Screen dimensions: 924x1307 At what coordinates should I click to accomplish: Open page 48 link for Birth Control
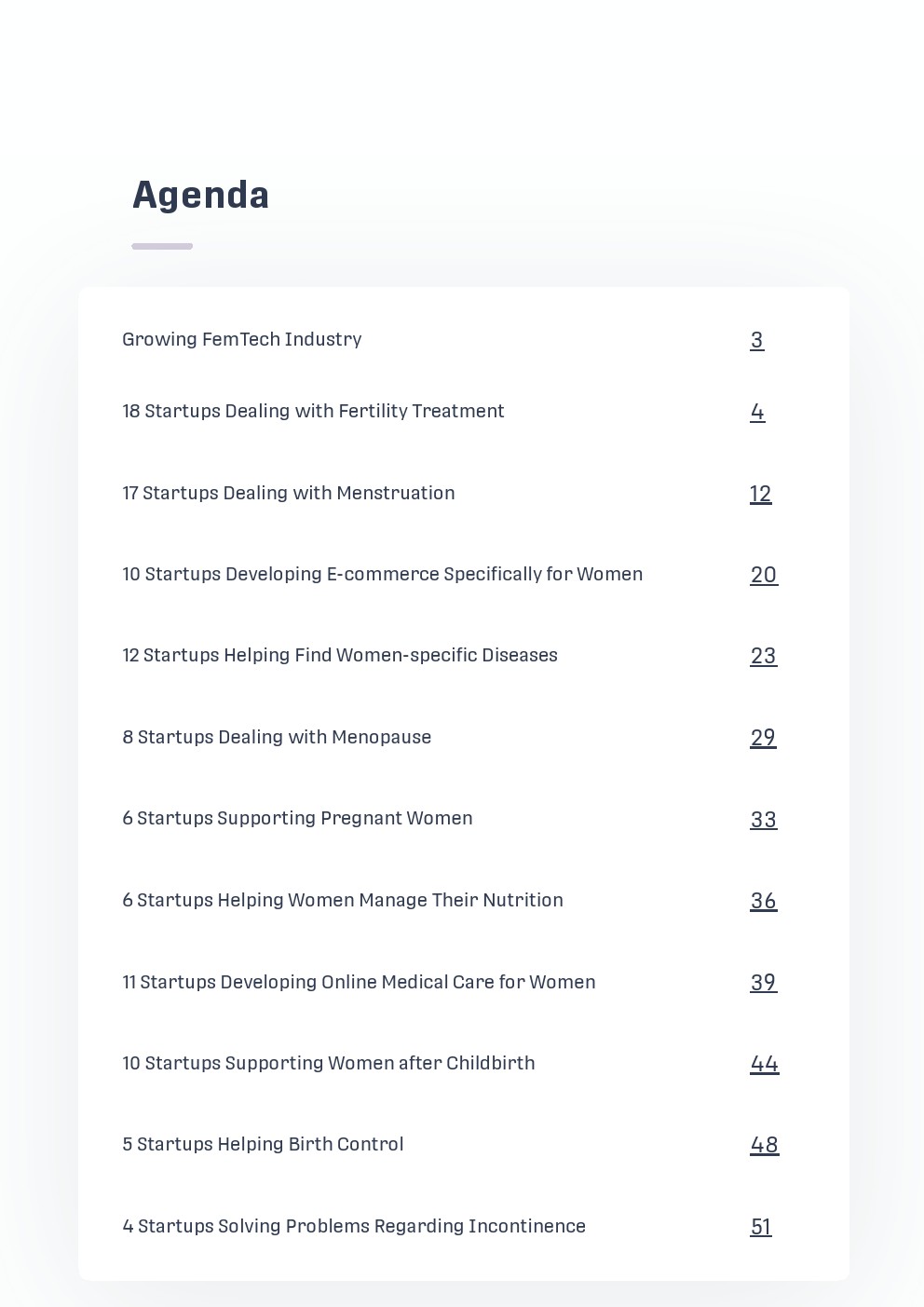765,1146
